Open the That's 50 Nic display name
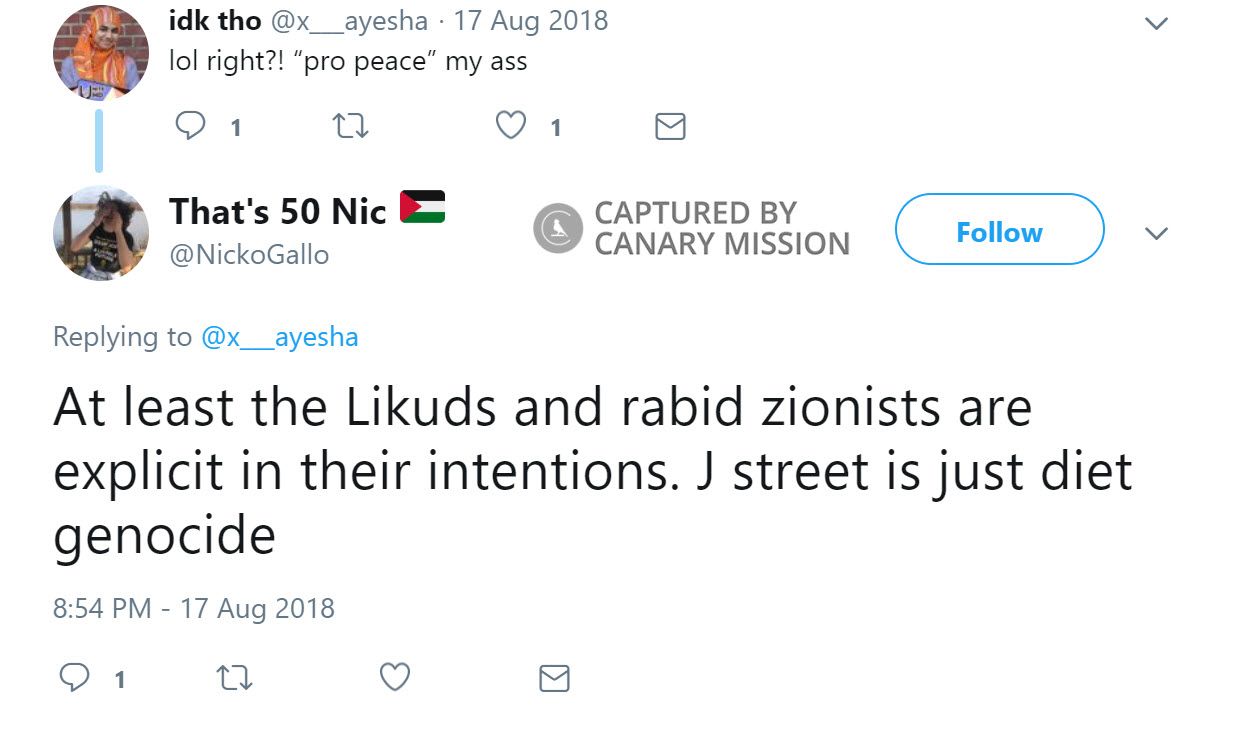 click(x=277, y=211)
